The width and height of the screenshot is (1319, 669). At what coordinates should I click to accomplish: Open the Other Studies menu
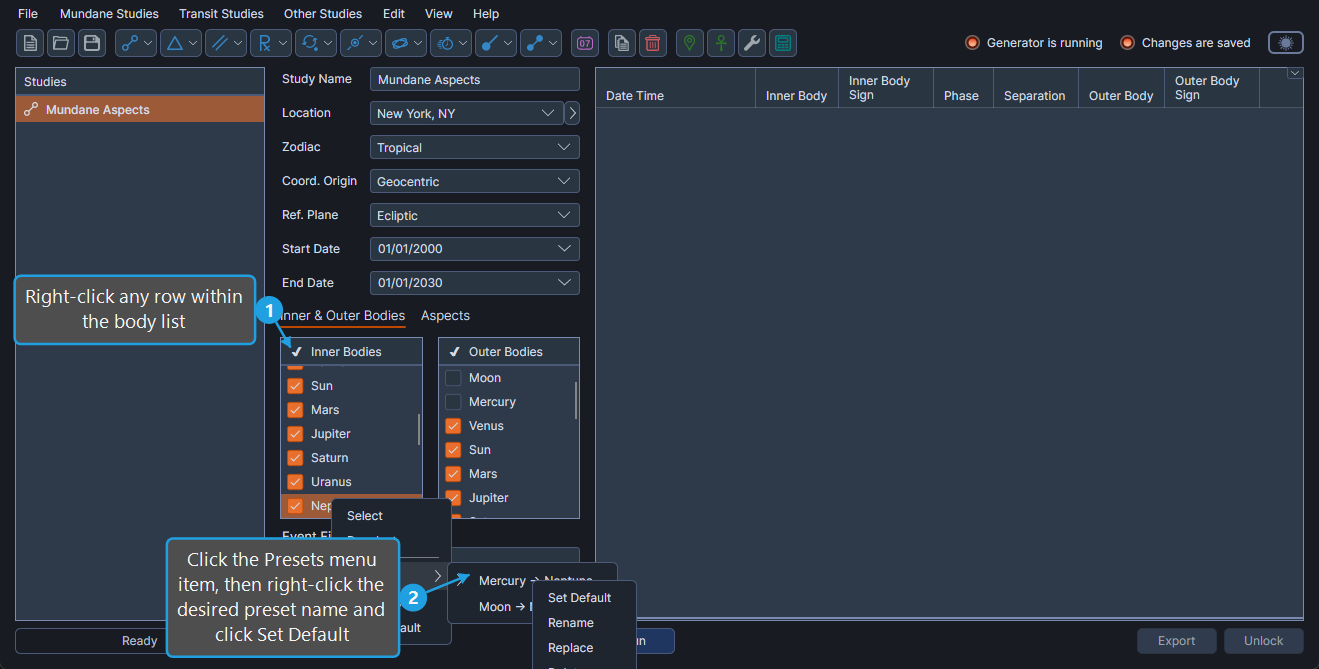pos(323,14)
